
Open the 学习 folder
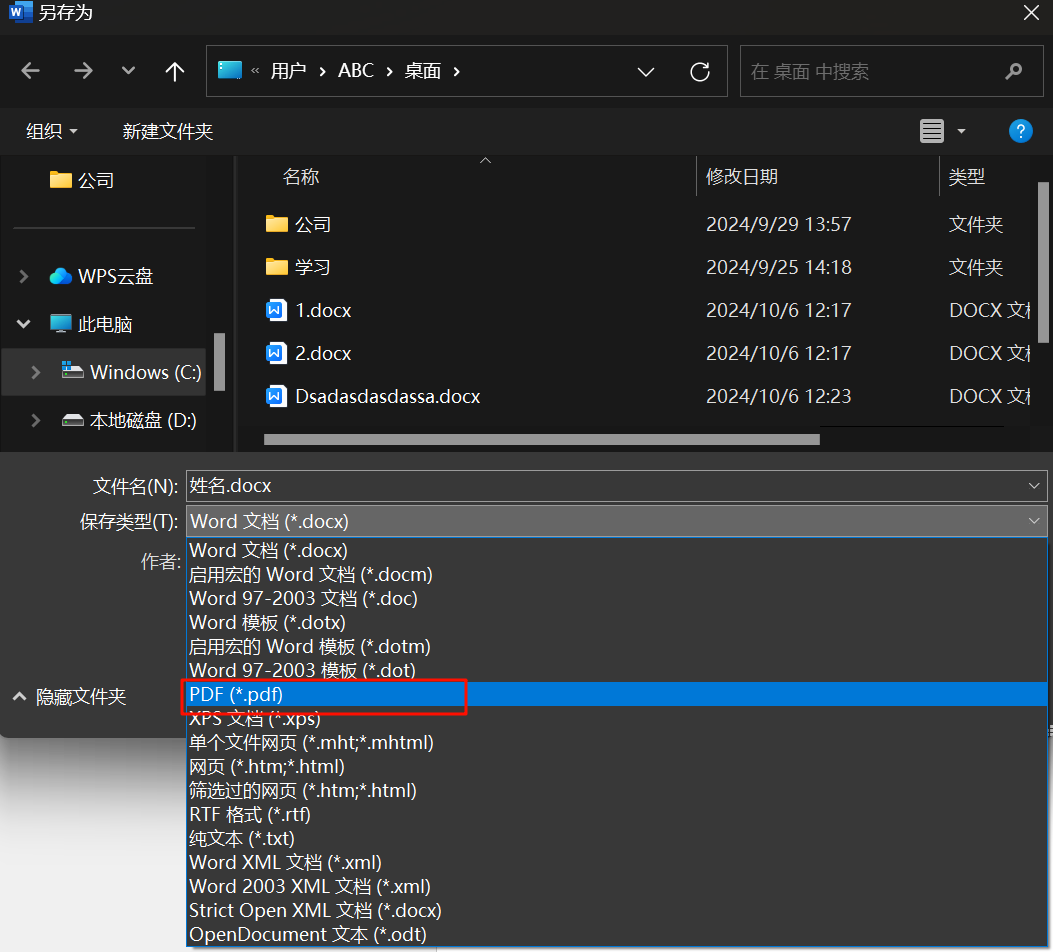[312, 267]
